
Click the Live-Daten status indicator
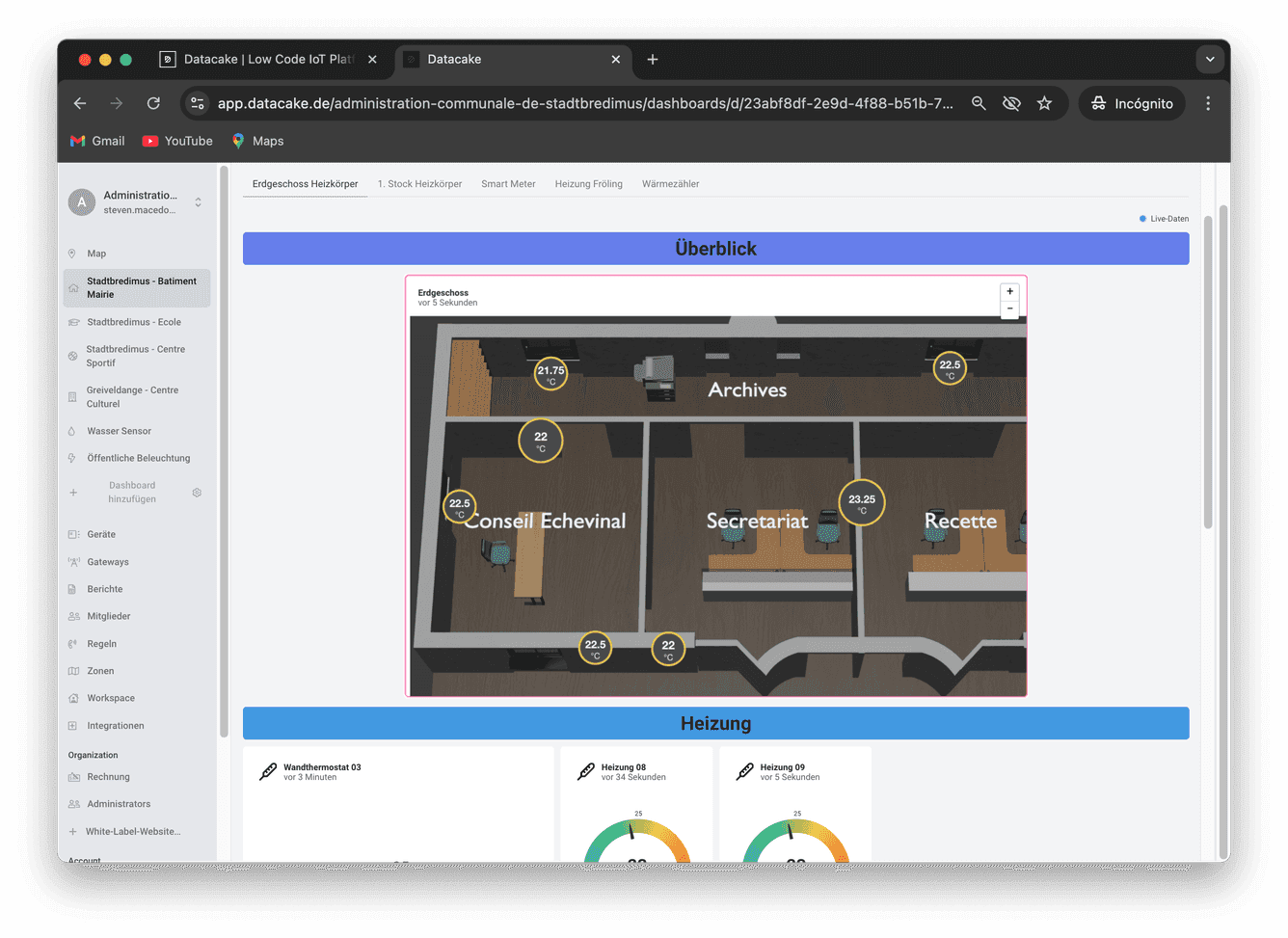click(x=1164, y=219)
